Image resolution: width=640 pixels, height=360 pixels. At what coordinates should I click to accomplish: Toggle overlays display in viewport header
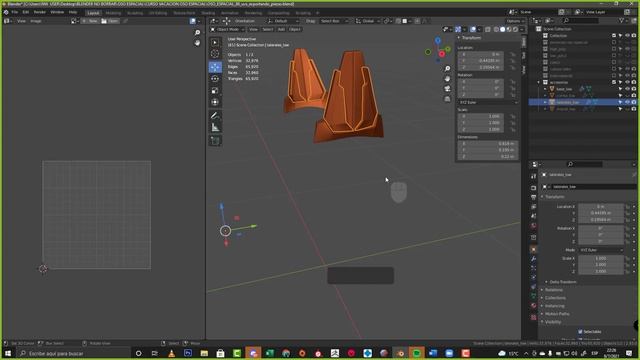click(473, 29)
